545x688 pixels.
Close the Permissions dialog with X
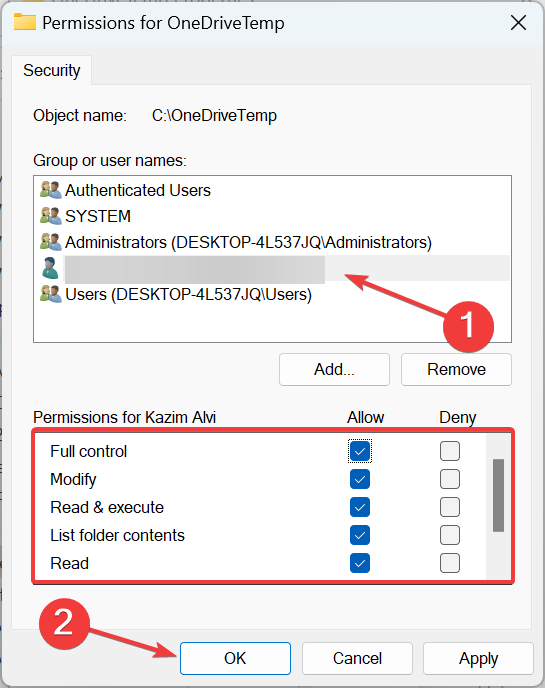(x=518, y=22)
